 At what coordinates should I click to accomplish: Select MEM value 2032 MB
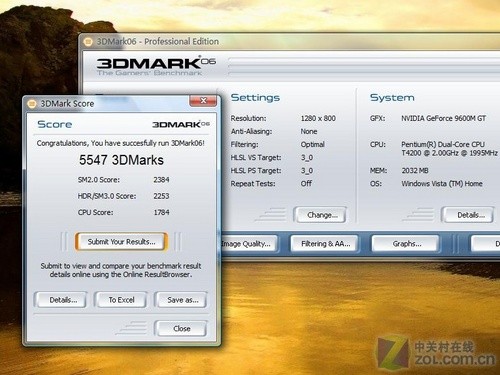(415, 171)
